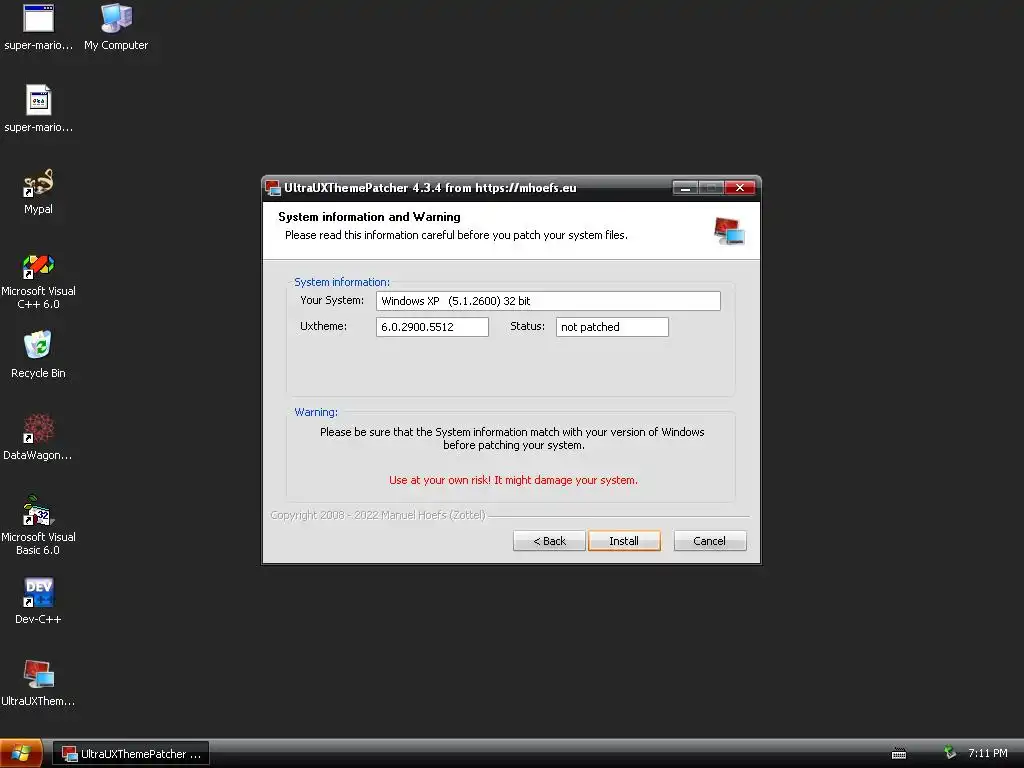Click the installer header logo image
1024x768 pixels.
[x=729, y=231]
